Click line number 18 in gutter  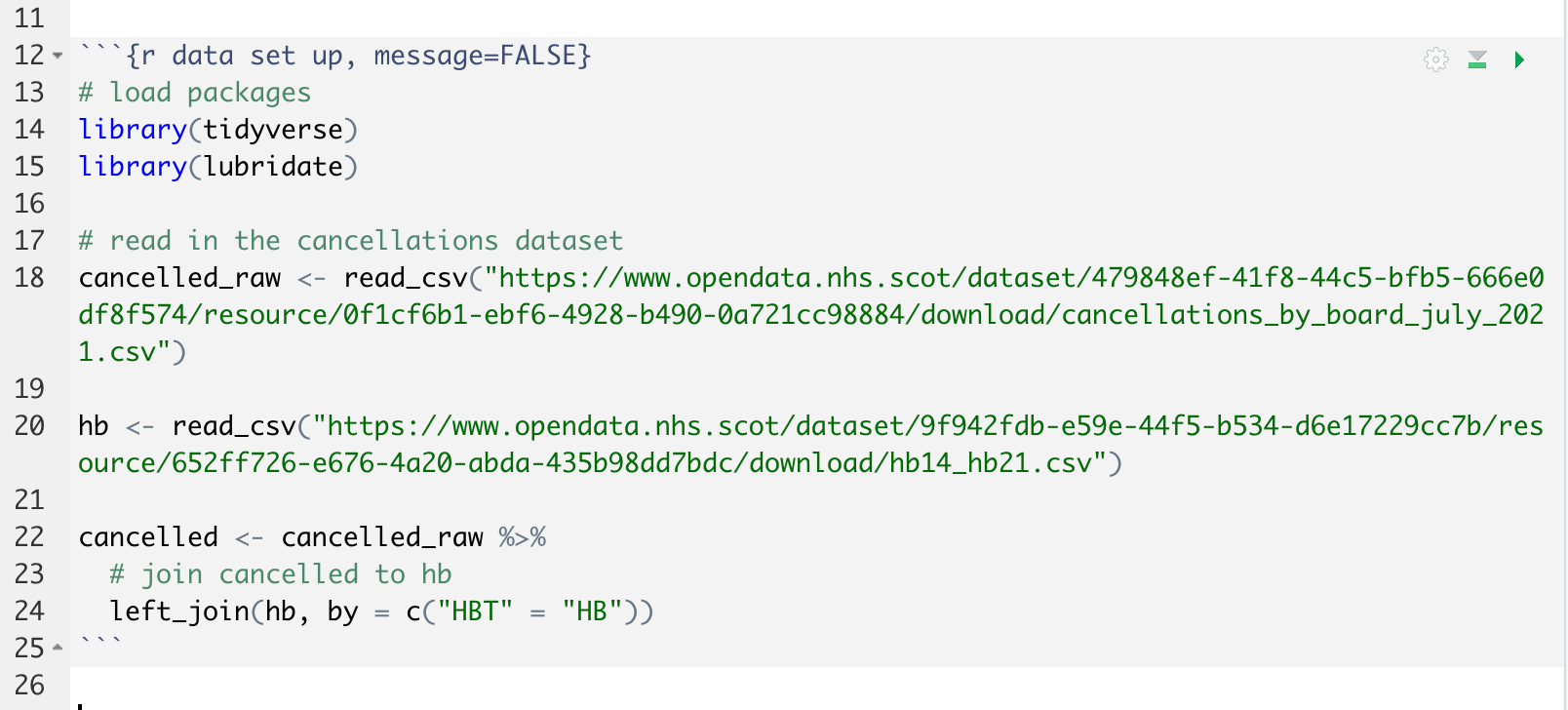click(x=29, y=278)
